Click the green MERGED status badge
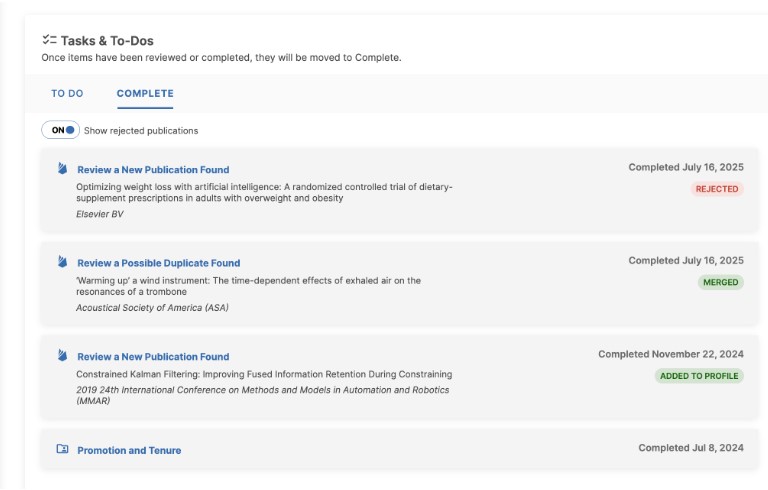768x490 pixels. pos(719,282)
